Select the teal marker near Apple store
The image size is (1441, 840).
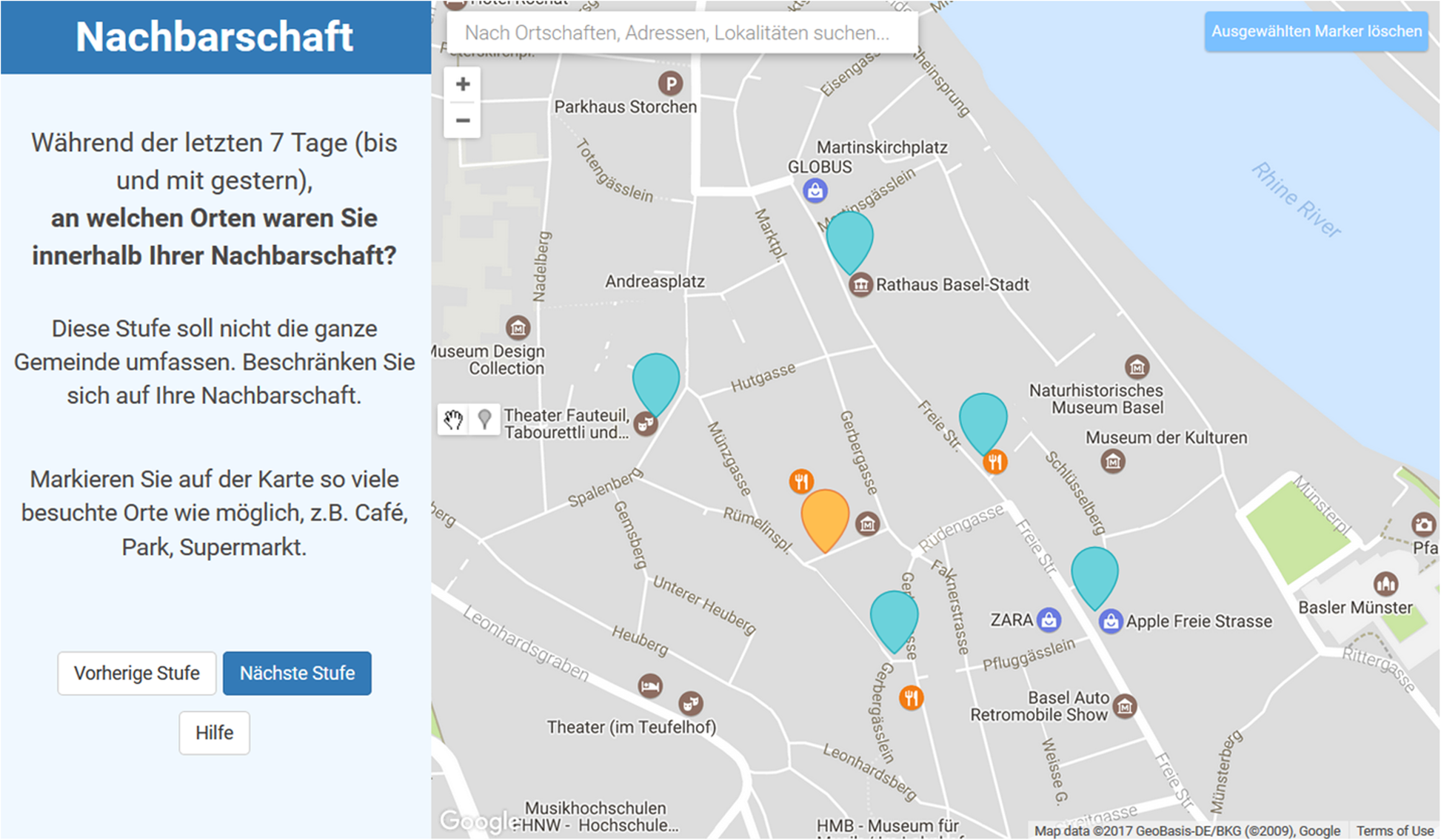tap(1094, 573)
